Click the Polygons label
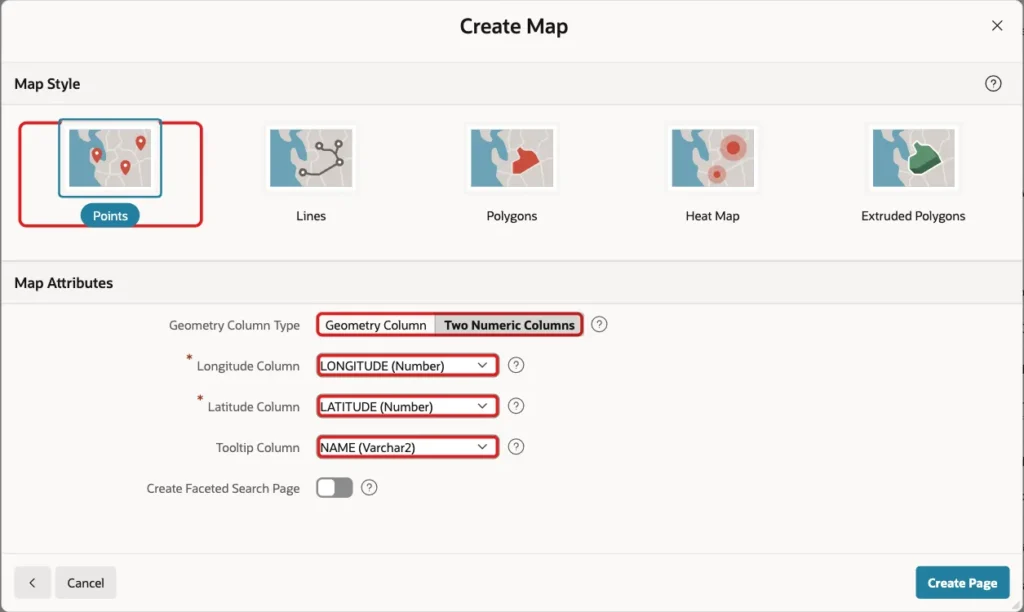The height and width of the screenshot is (612, 1024). point(512,216)
